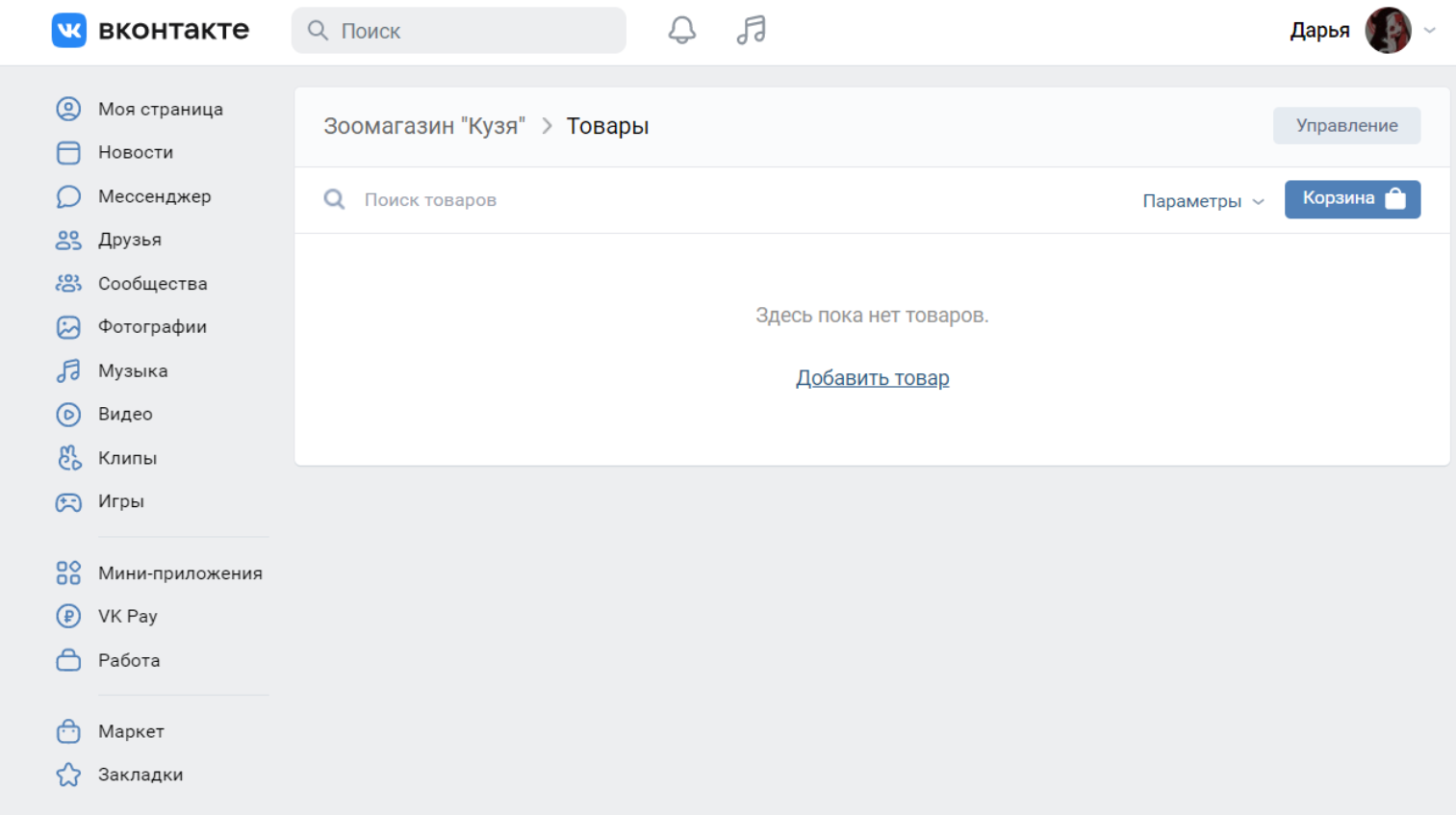Open the notifications bell
The width and height of the screenshot is (1456, 815).
pyautogui.click(x=681, y=30)
